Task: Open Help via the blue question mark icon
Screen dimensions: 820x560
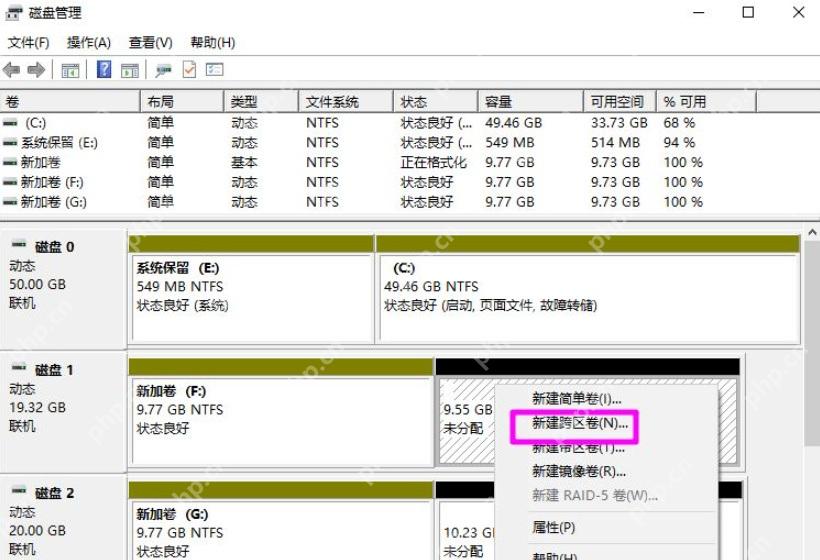Action: pyautogui.click(x=104, y=69)
